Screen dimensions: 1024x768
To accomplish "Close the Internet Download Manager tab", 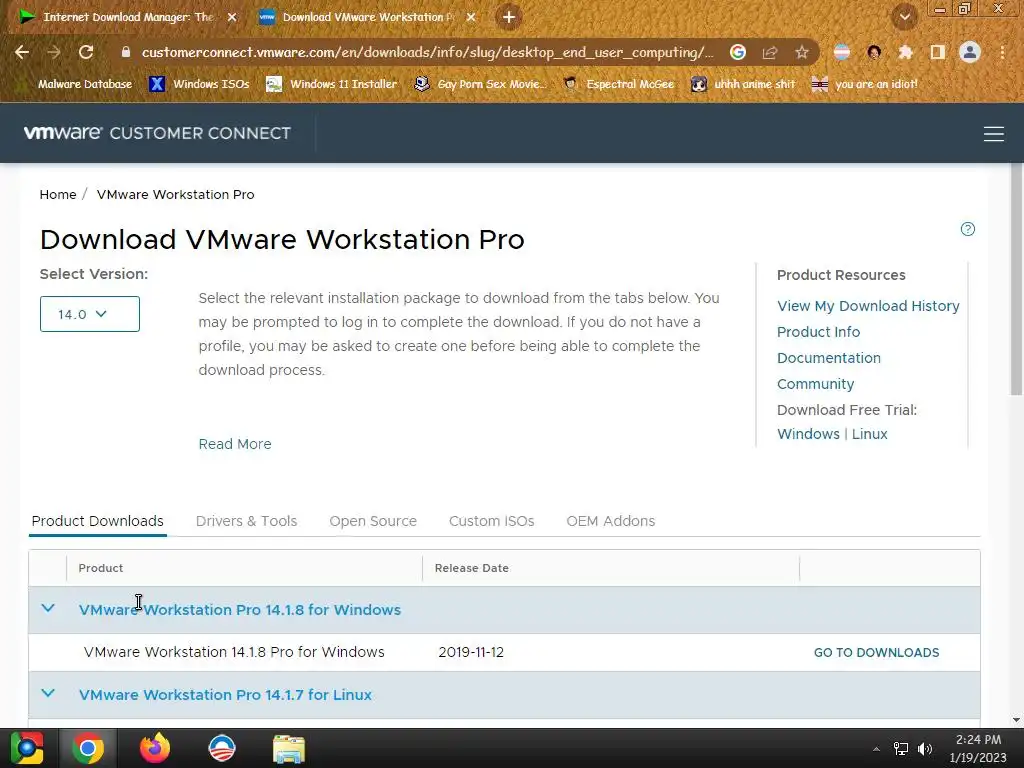I will pos(232,17).
